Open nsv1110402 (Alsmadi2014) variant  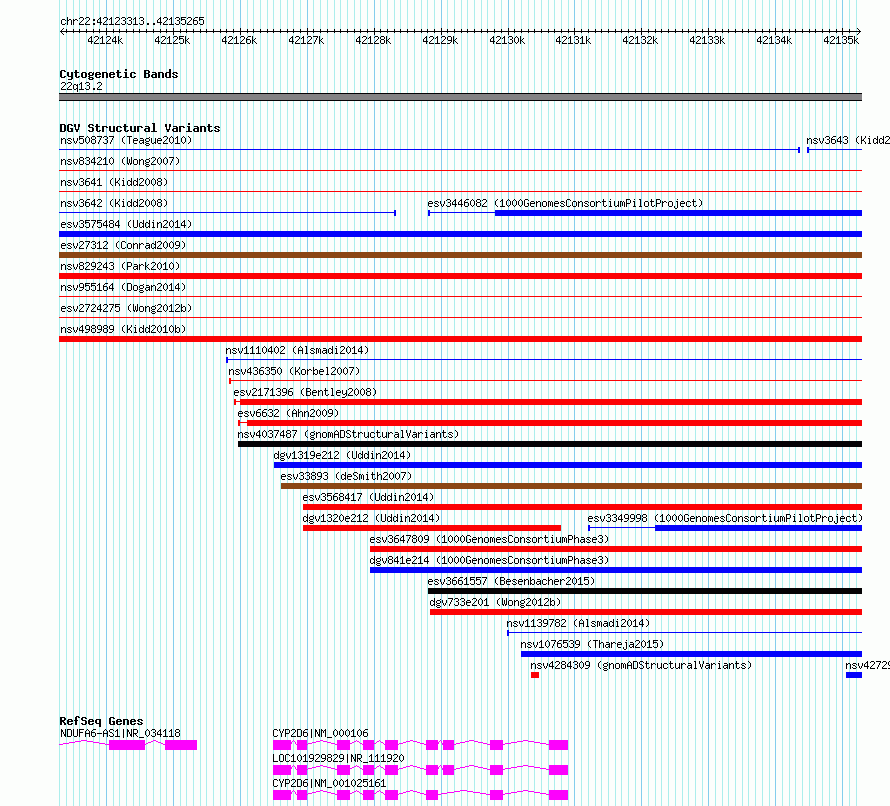click(297, 350)
